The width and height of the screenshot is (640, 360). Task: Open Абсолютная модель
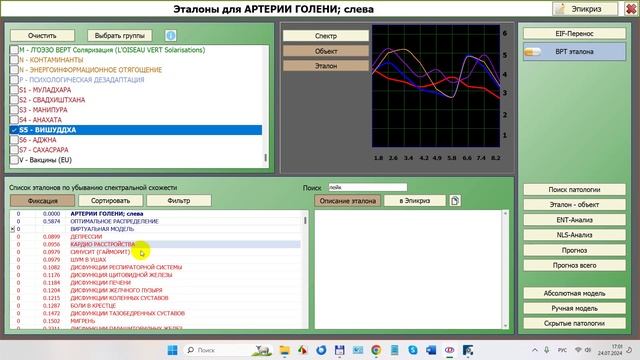(574, 293)
